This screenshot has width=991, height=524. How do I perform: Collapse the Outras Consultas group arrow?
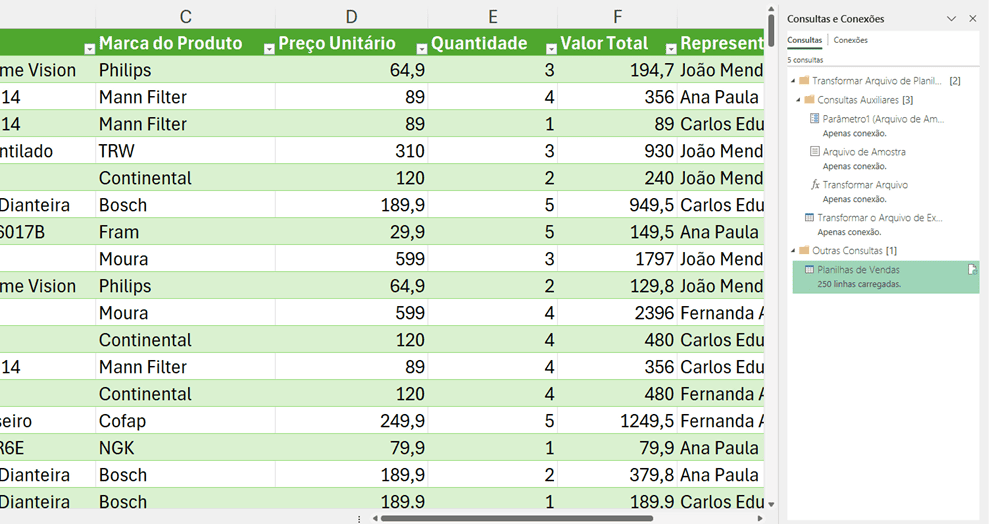click(x=793, y=251)
